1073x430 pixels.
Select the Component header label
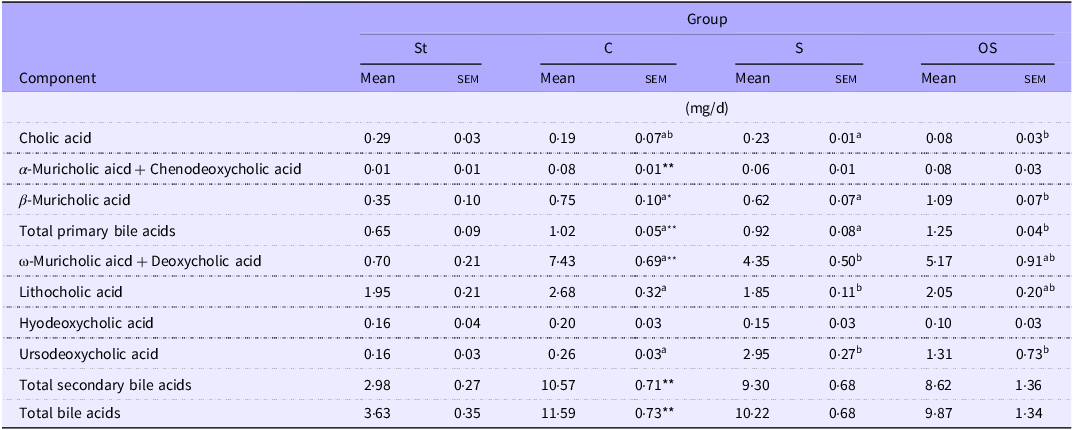click(x=58, y=78)
